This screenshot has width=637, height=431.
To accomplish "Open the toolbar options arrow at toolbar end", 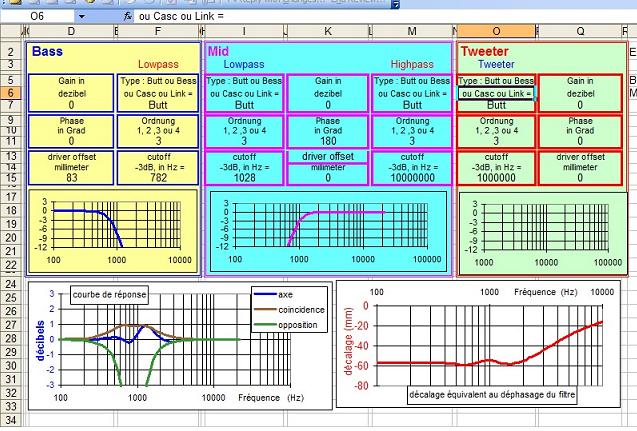I will tap(395, 4).
